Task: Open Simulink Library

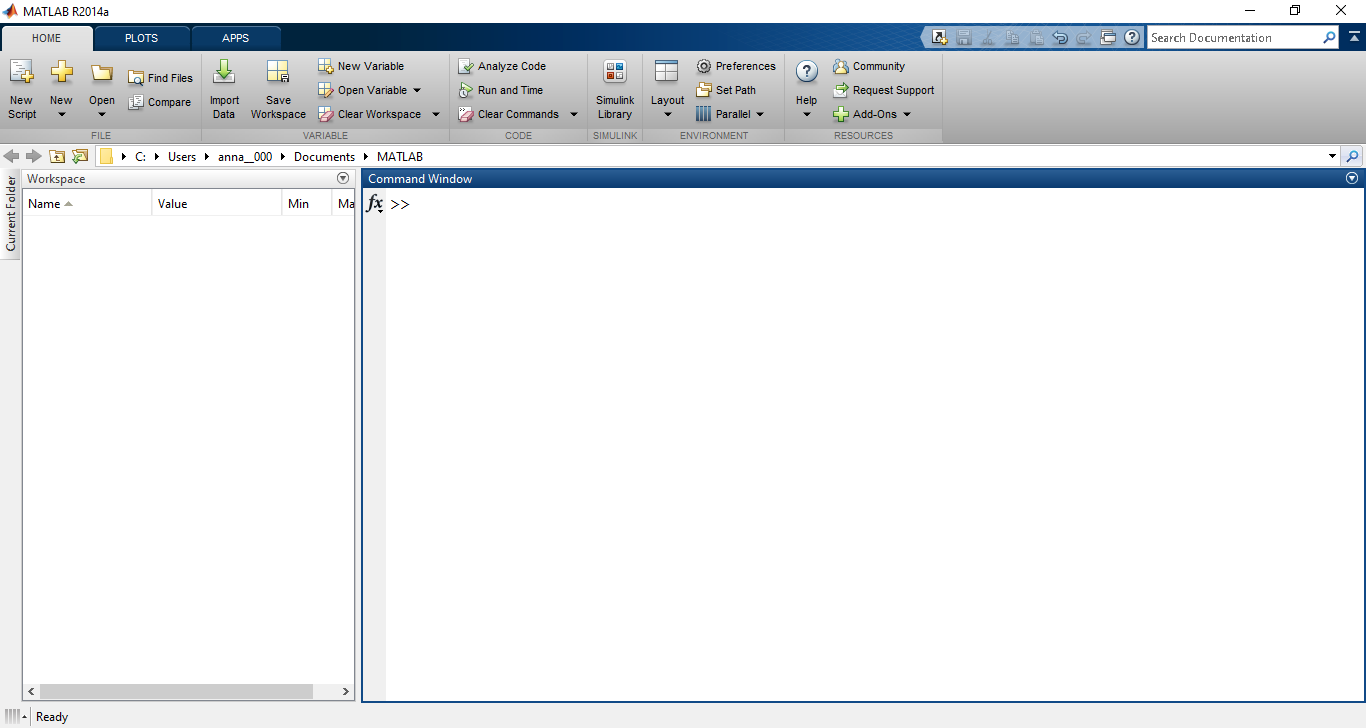Action: click(615, 90)
